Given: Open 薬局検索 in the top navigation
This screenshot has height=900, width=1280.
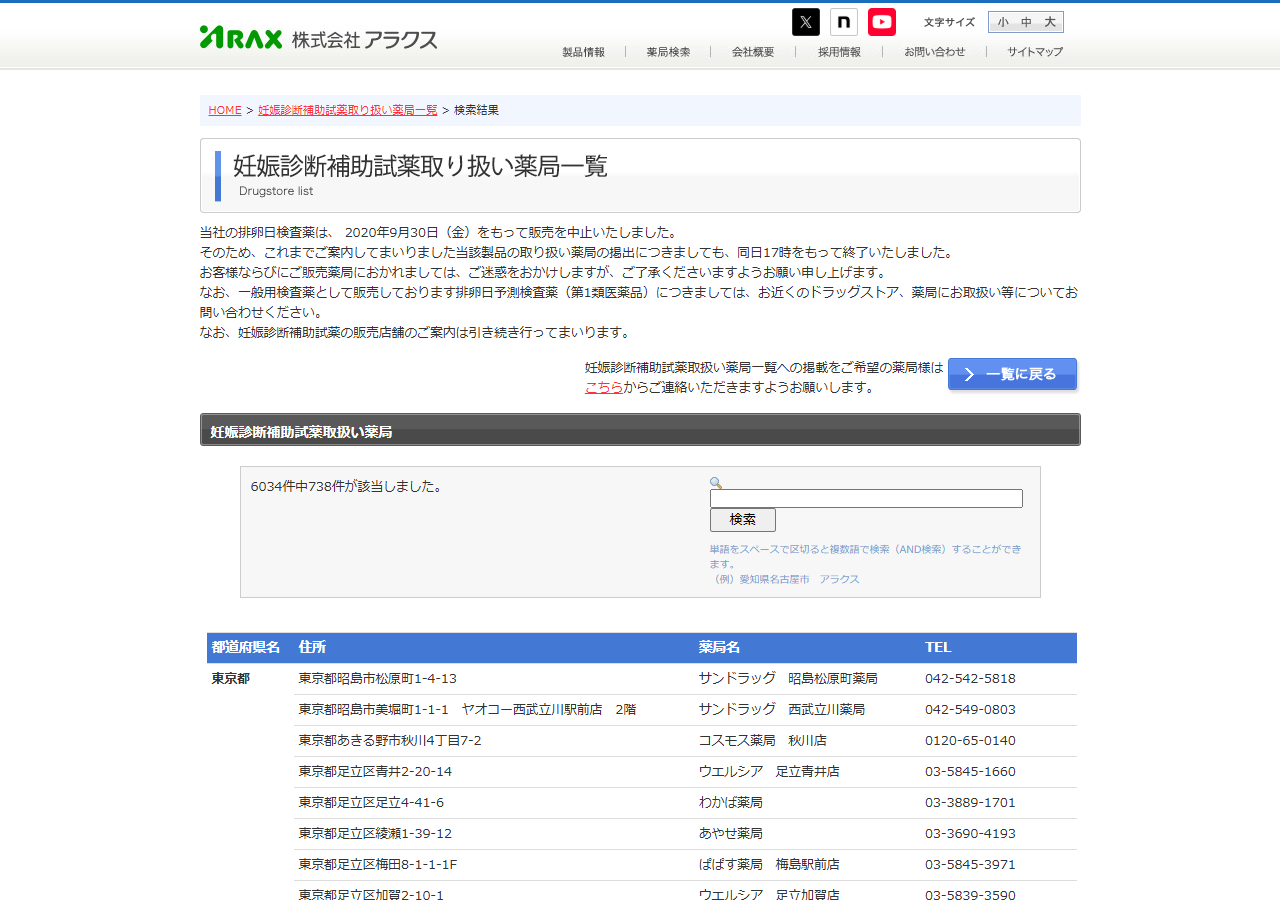Looking at the screenshot, I should pyautogui.click(x=668, y=52).
